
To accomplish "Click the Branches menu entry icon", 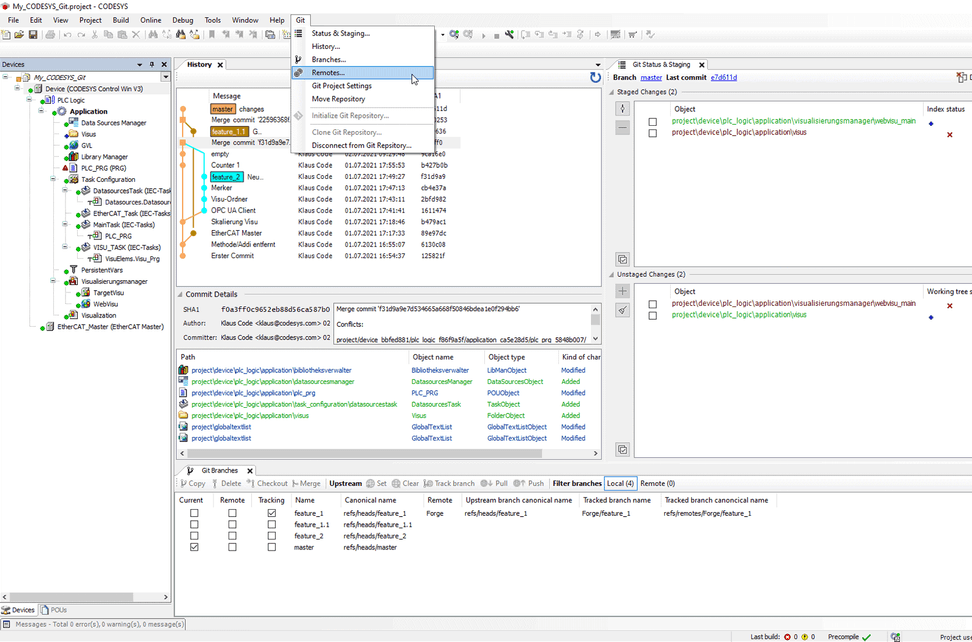I will coord(299,59).
